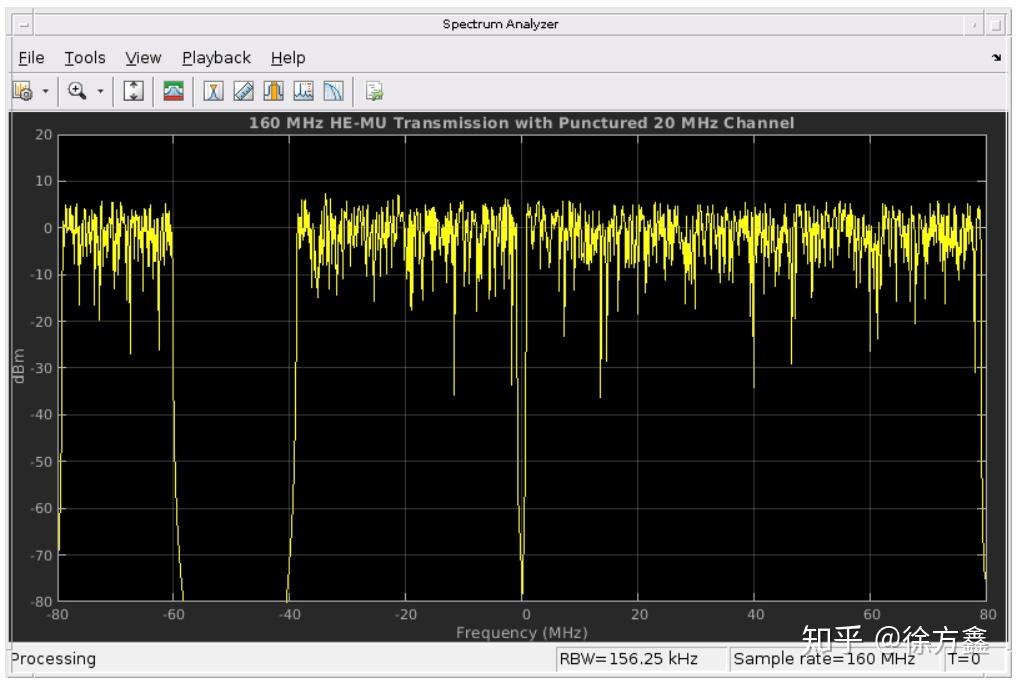Select the Zoom In magnifier tool
The image size is (1016, 683).
(78, 91)
